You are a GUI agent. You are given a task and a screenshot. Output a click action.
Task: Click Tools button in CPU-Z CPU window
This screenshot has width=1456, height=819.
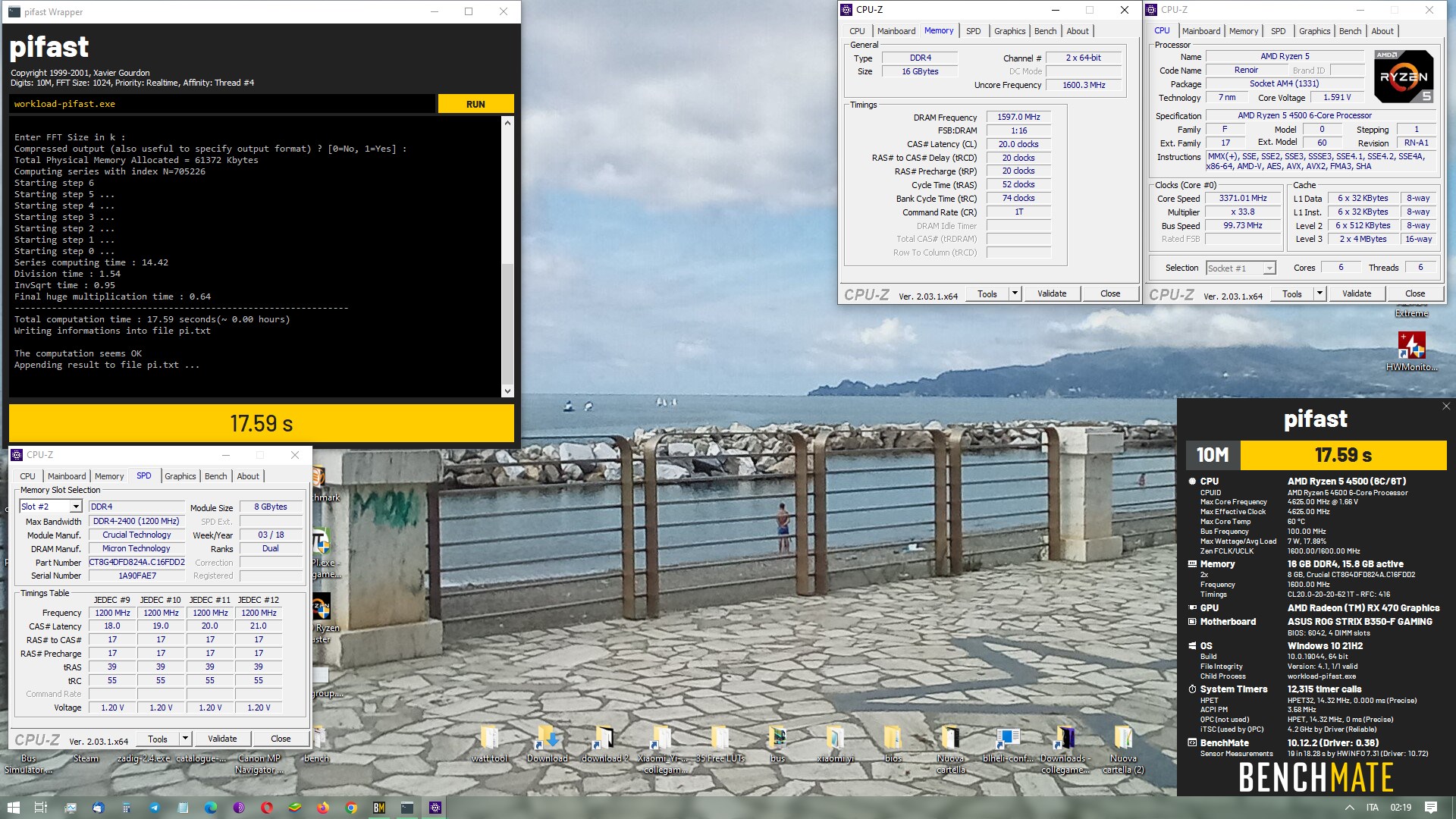[x=1292, y=293]
